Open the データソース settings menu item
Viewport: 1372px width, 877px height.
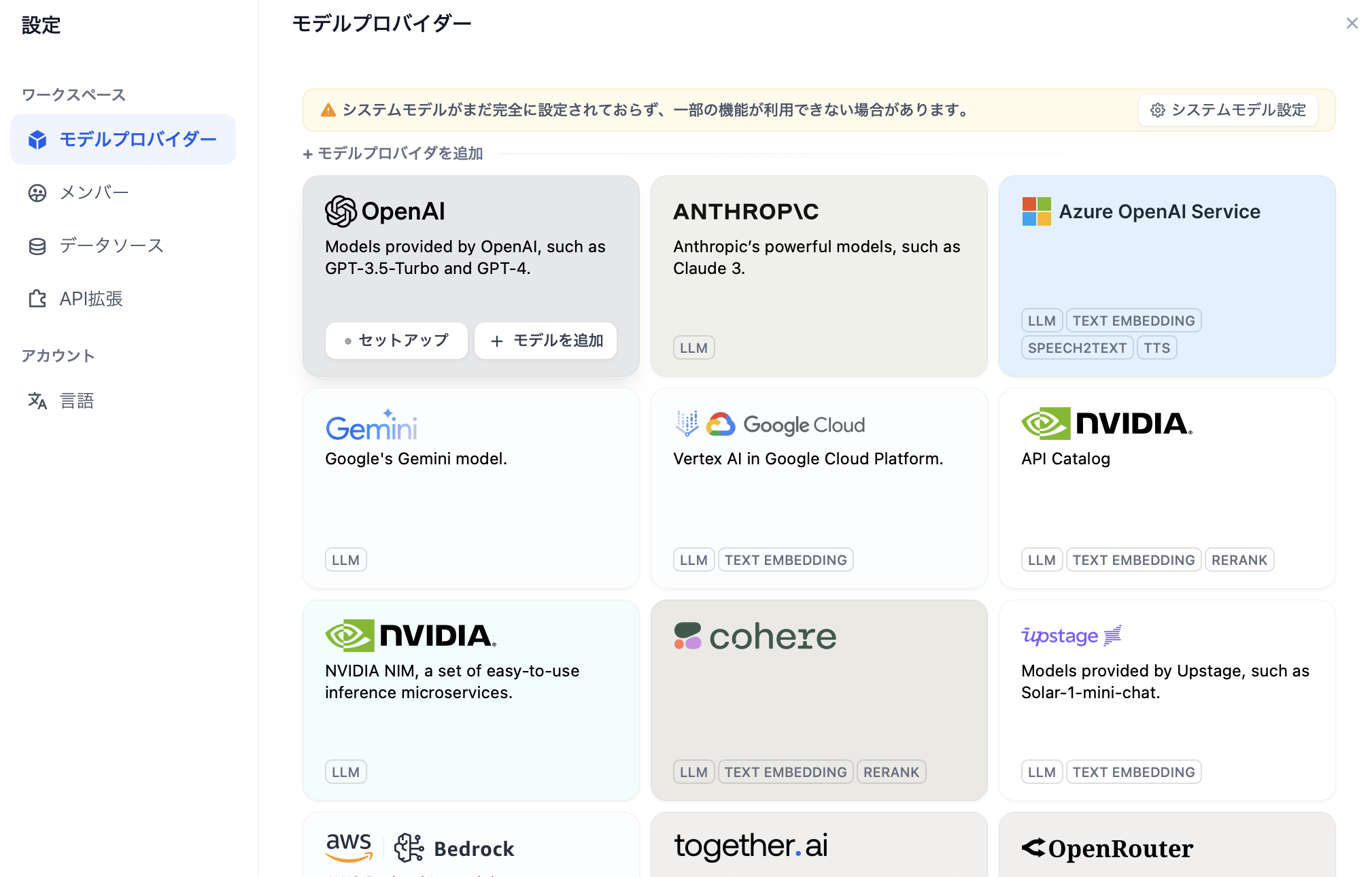pos(112,246)
